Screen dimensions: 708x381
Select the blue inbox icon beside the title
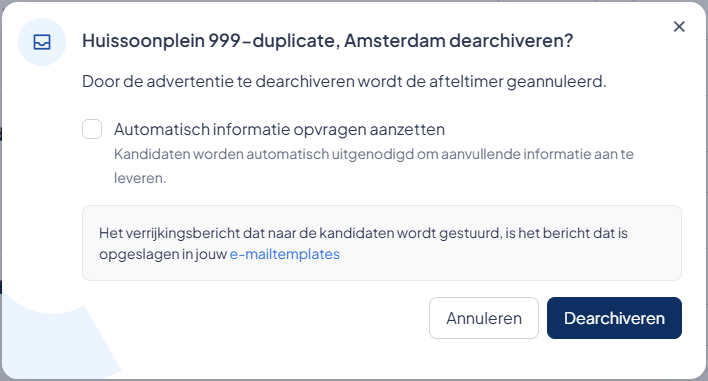(42, 42)
